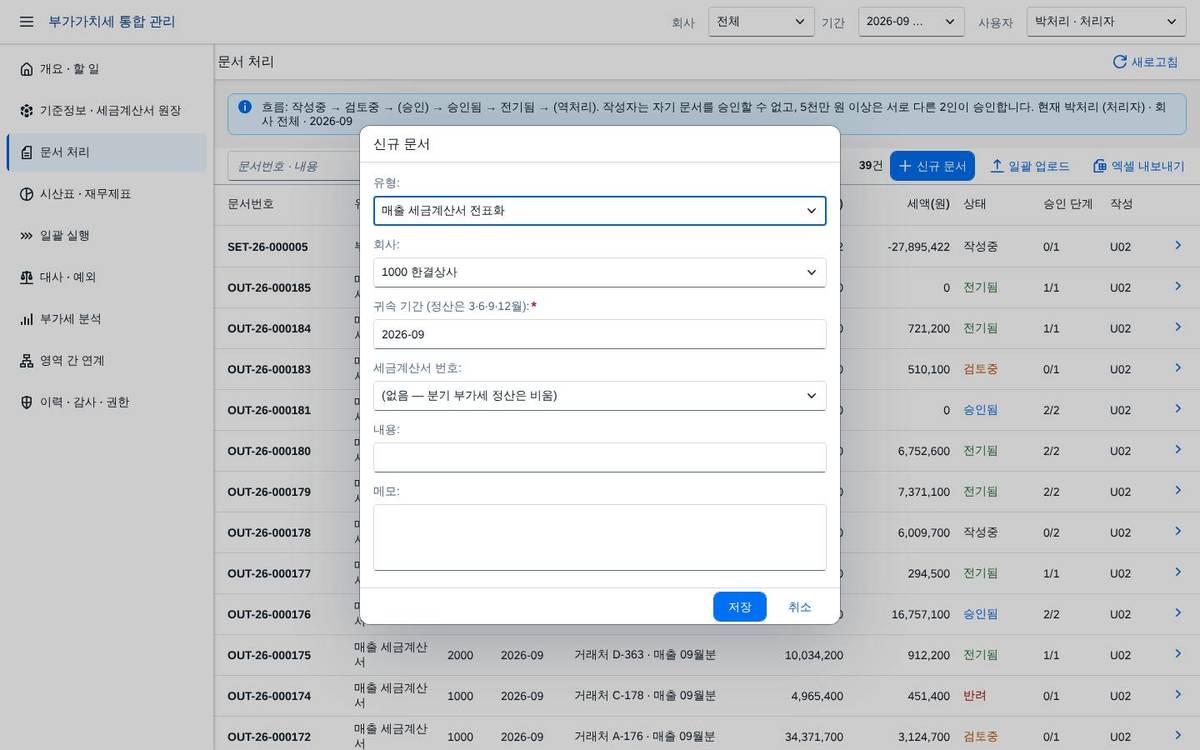This screenshot has height=750, width=1200.
Task: Click the export icon for 엑셀 내보내기
Action: (1100, 166)
